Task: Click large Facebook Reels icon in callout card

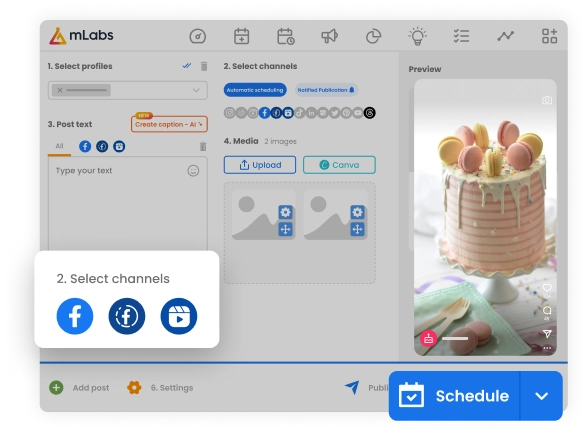Action: point(178,316)
